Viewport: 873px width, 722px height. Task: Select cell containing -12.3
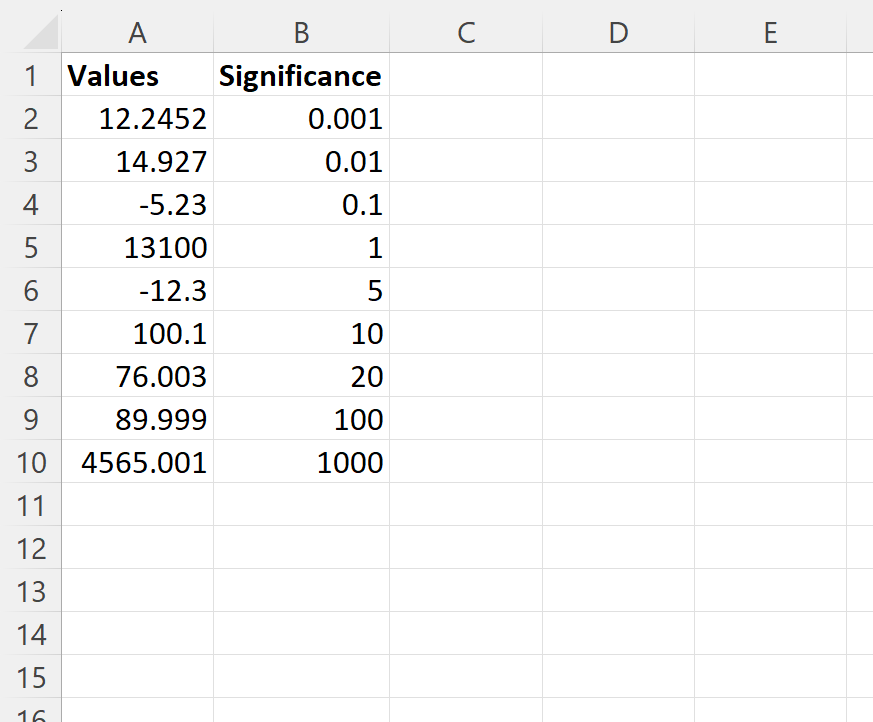138,289
